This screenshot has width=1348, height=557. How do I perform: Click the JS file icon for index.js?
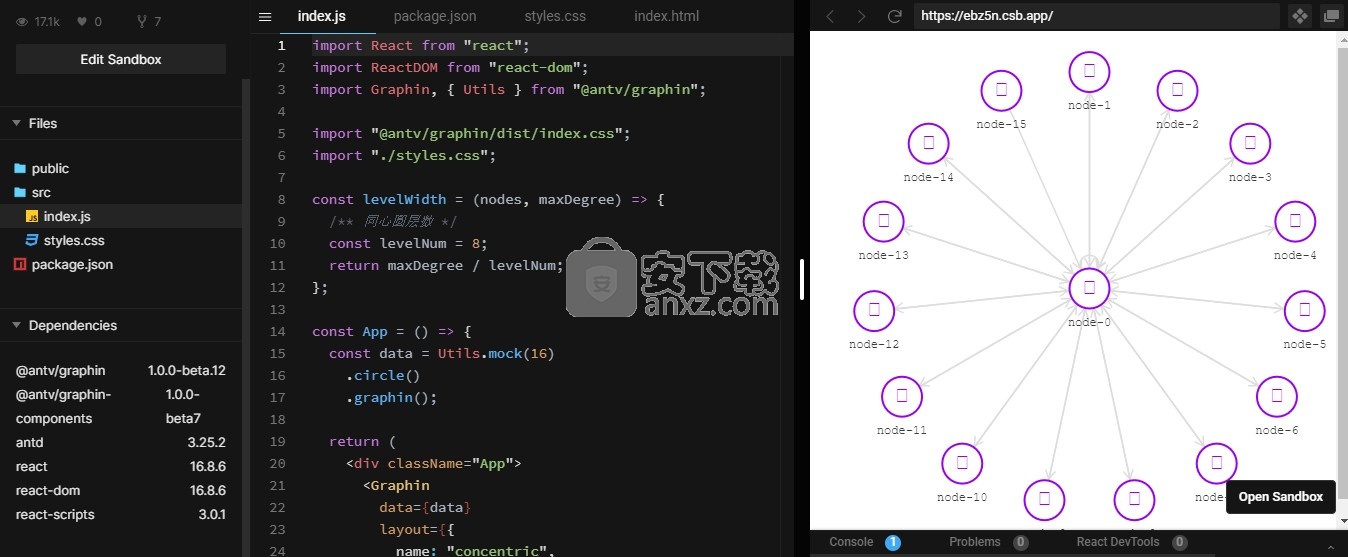click(x=31, y=216)
